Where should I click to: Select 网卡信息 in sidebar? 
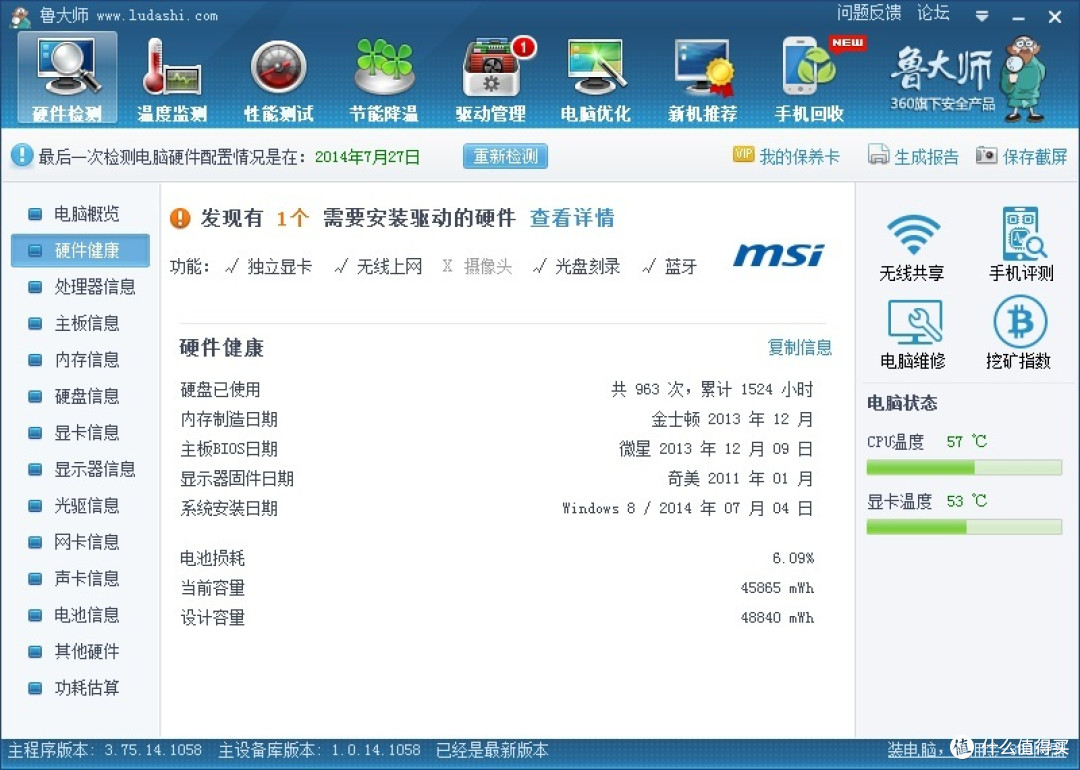coord(80,543)
